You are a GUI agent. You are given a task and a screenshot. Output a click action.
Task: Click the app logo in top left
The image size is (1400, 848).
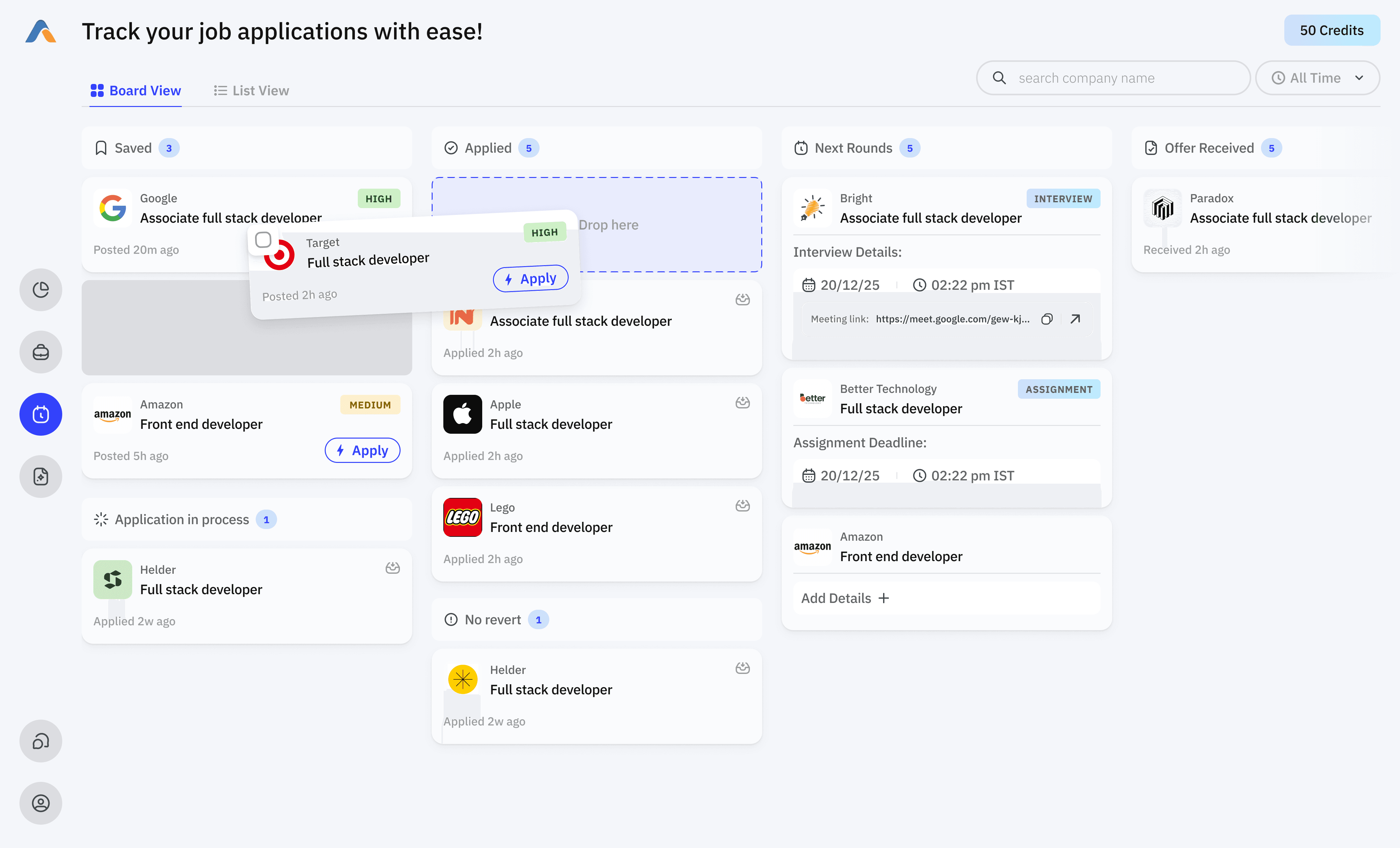(40, 31)
